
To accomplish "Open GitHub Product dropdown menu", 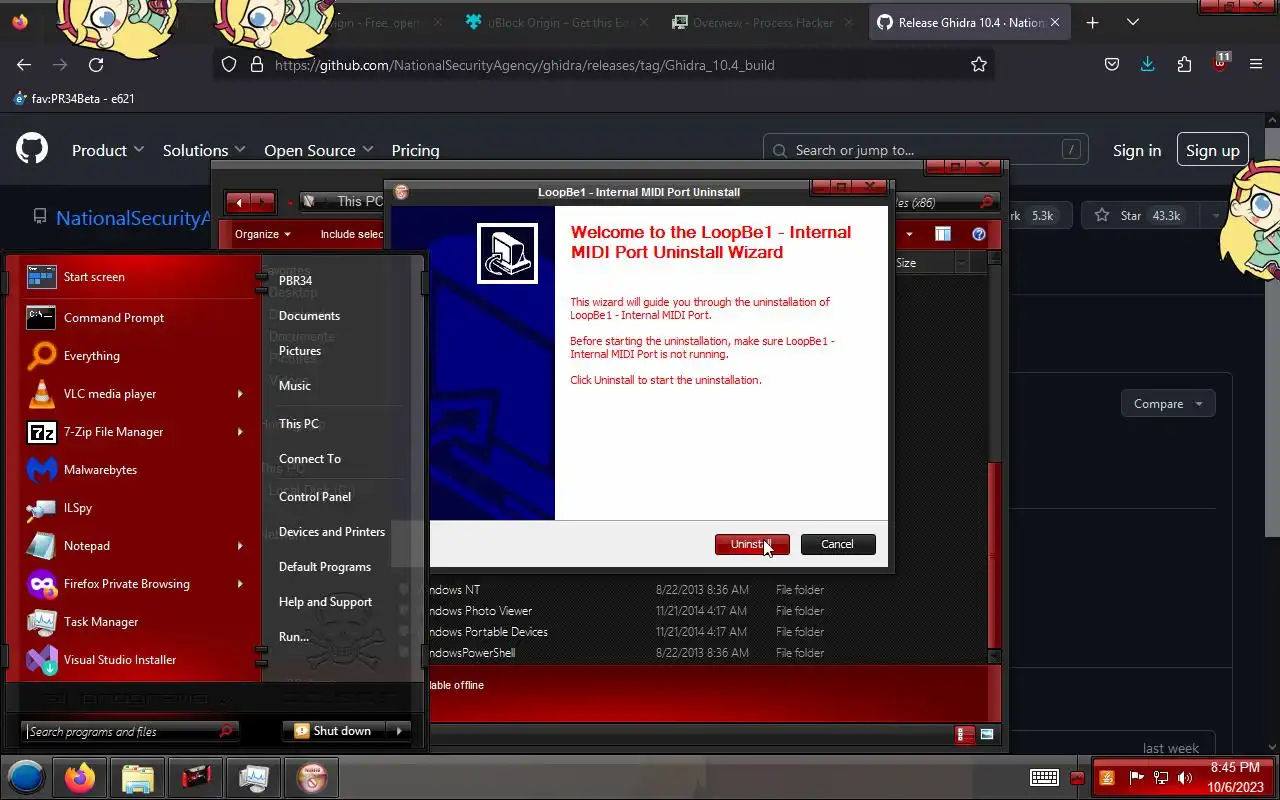I will (108, 150).
